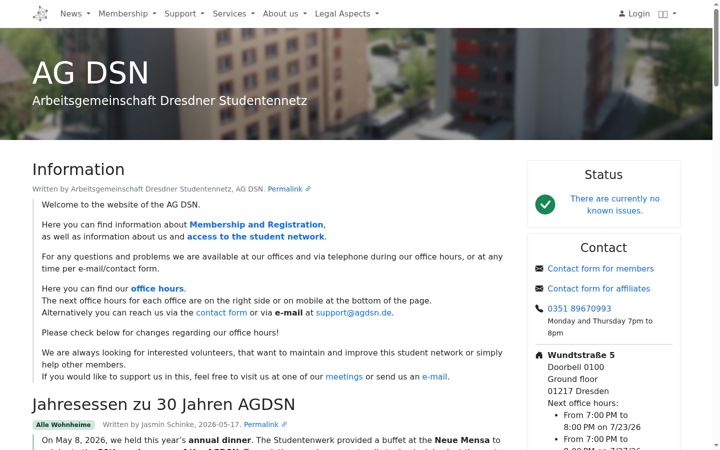Call the 0351 89670993 phone link
The image size is (720, 450).
click(x=579, y=309)
